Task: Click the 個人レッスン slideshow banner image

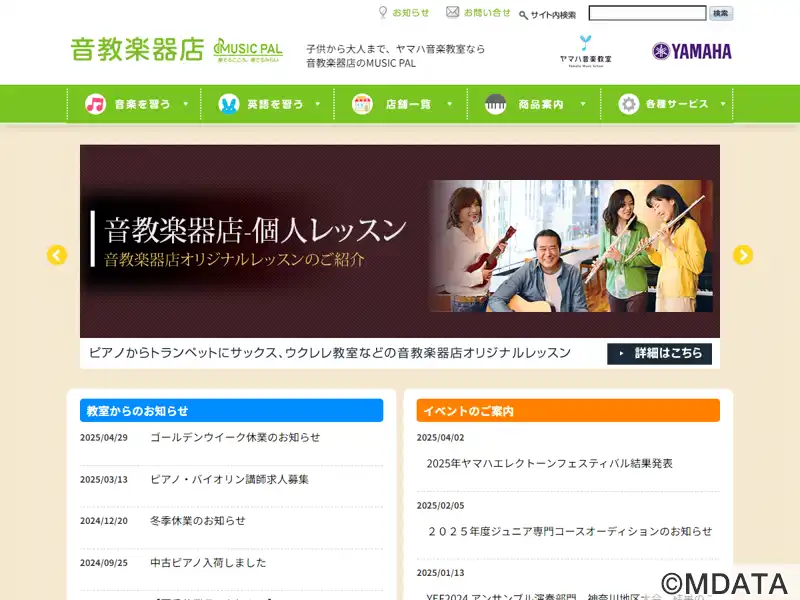Action: pos(400,241)
